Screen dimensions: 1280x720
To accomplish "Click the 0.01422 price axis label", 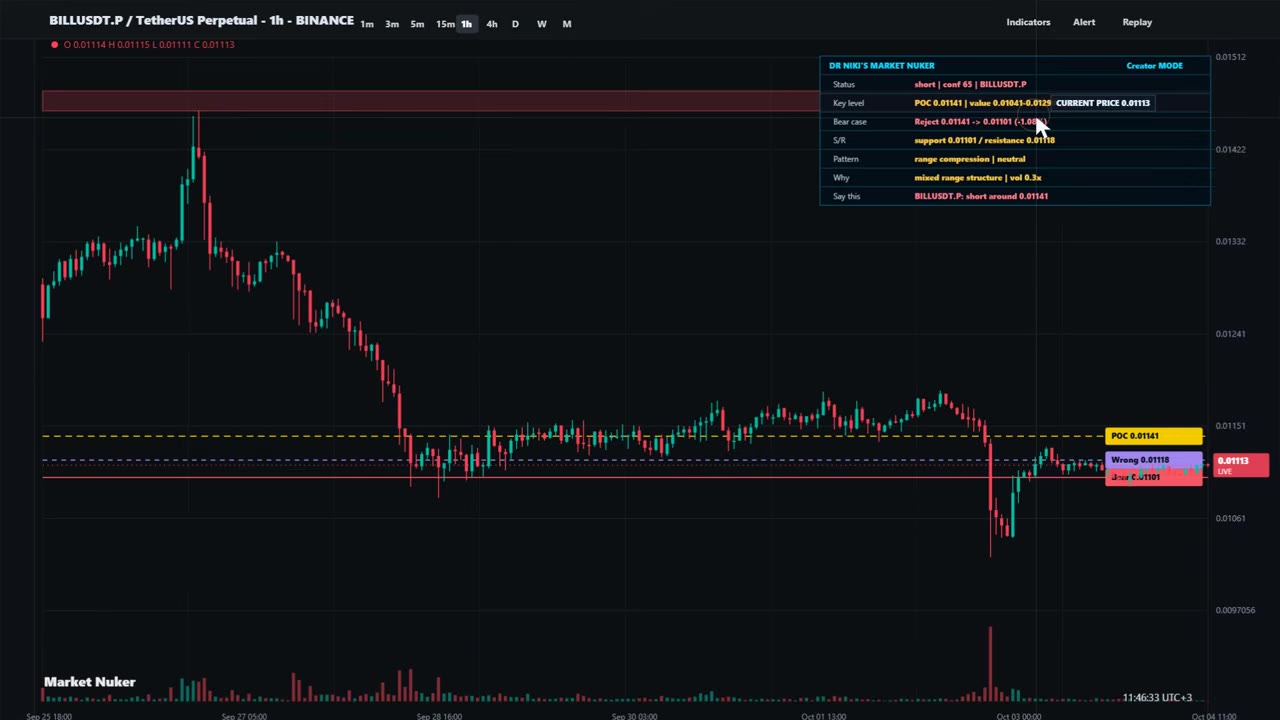I will [x=1231, y=149].
